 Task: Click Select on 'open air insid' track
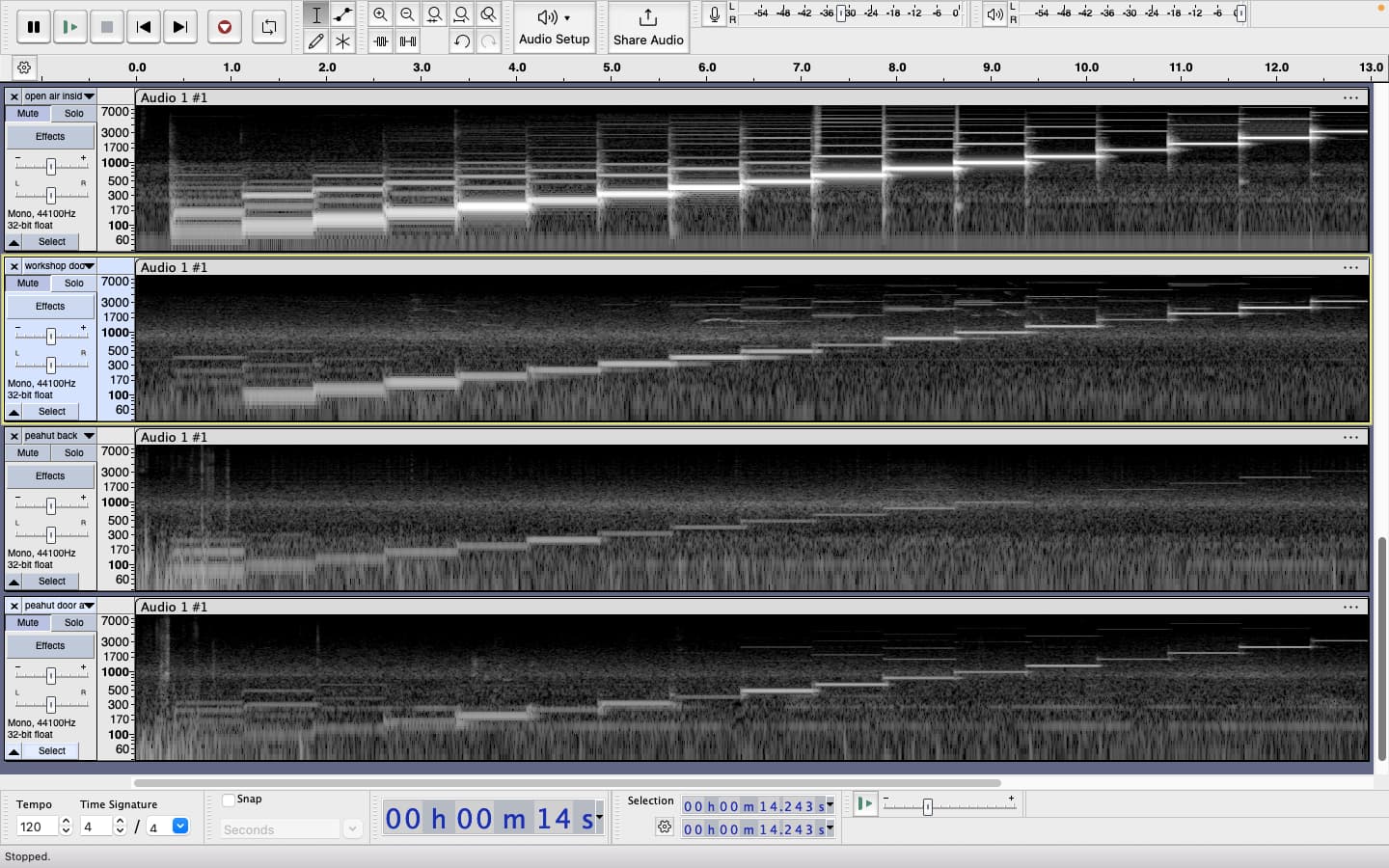52,242
